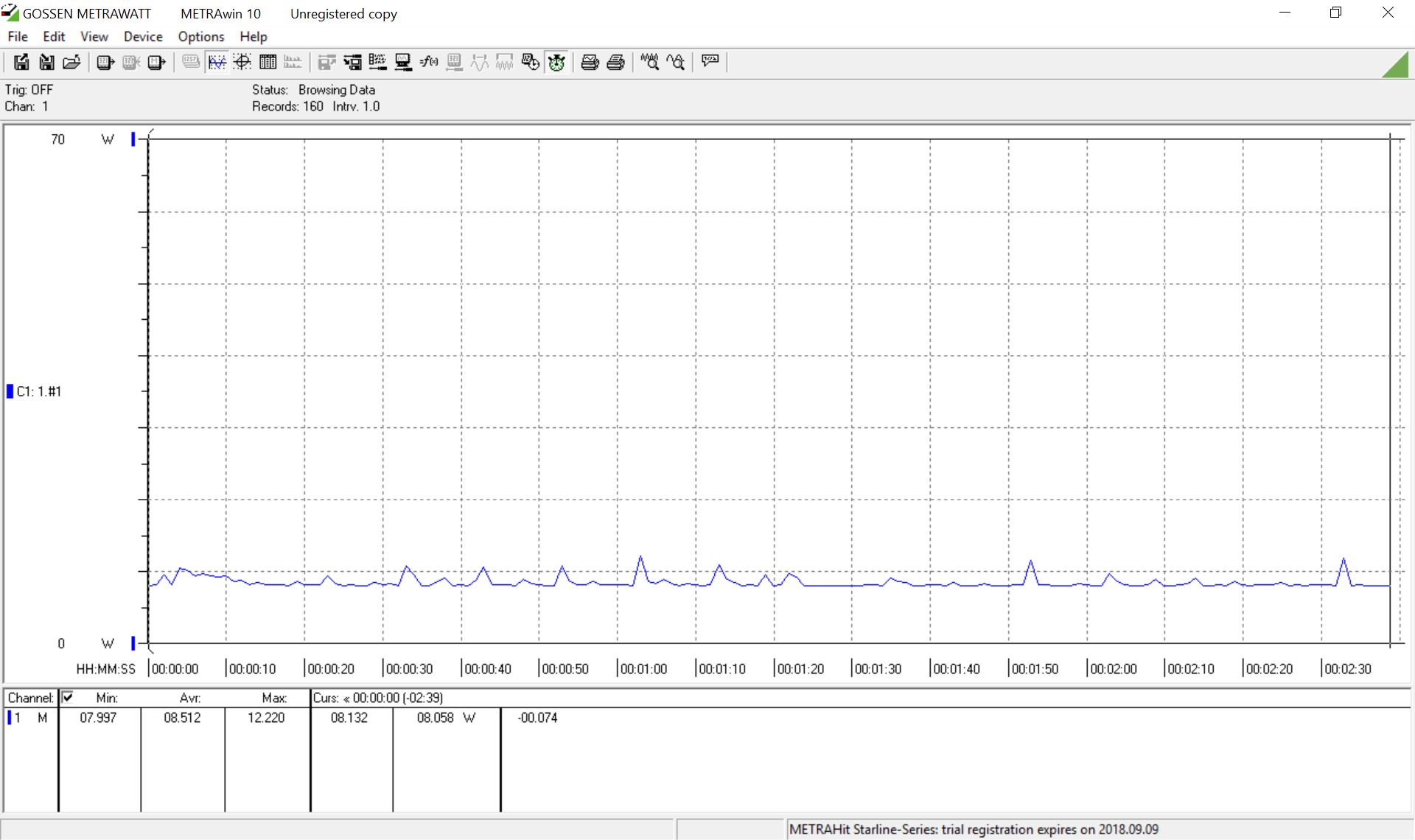Image resolution: width=1415 pixels, height=840 pixels.
Task: Open the Device menu
Action: 143,36
